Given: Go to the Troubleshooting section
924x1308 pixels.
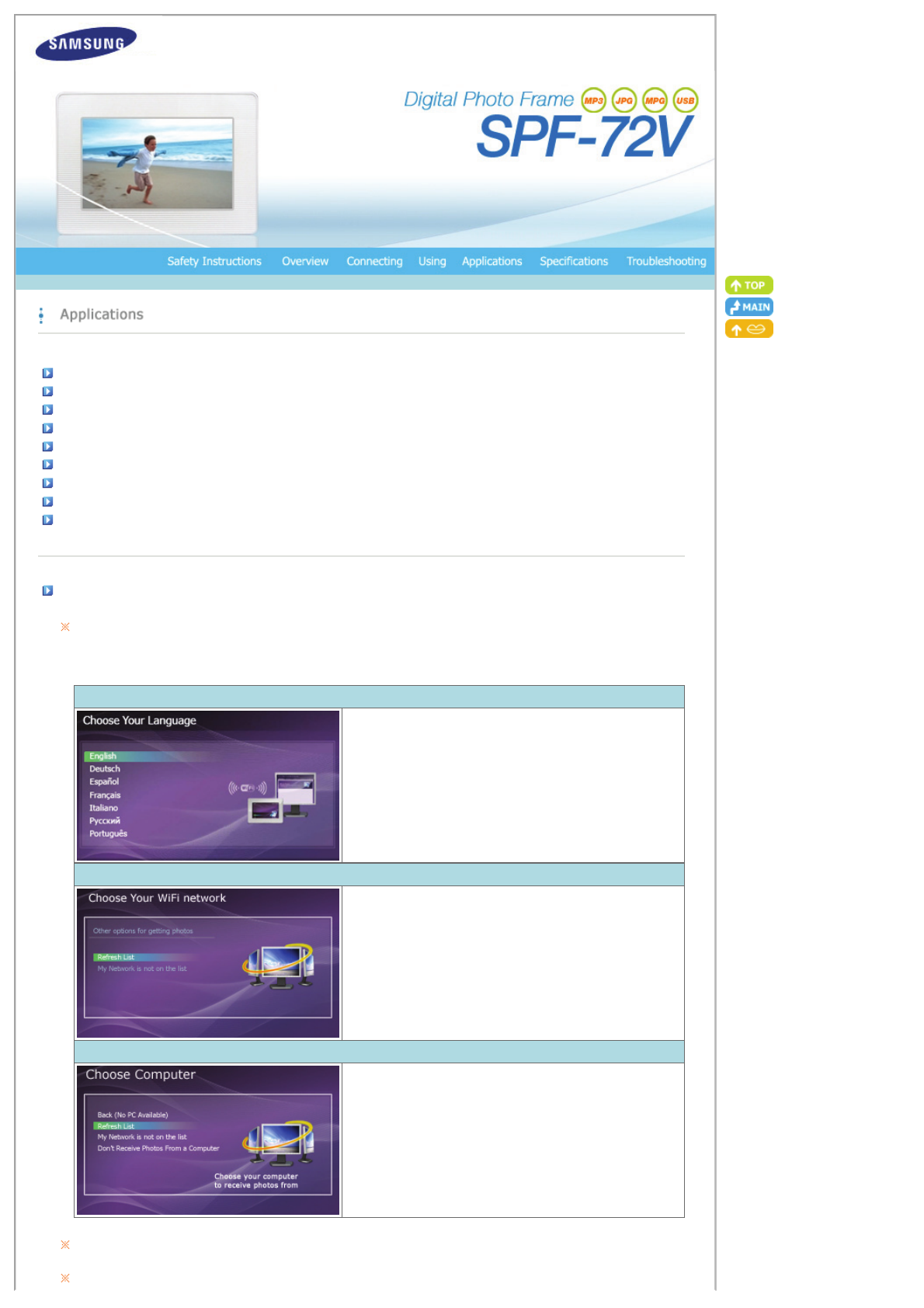Looking at the screenshot, I should pyautogui.click(x=666, y=261).
